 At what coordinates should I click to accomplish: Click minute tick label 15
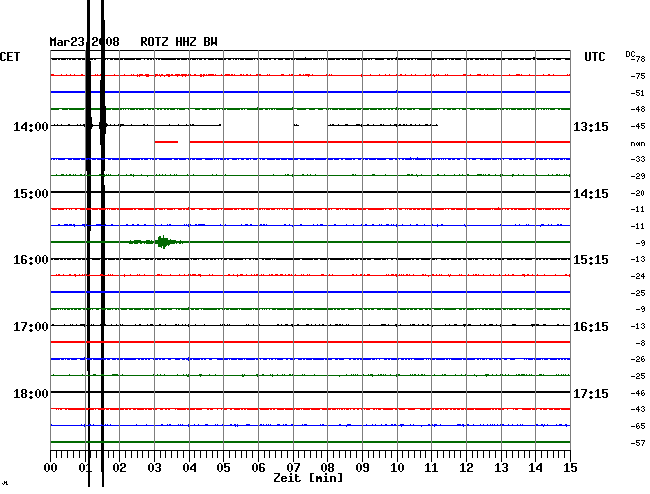point(570,468)
